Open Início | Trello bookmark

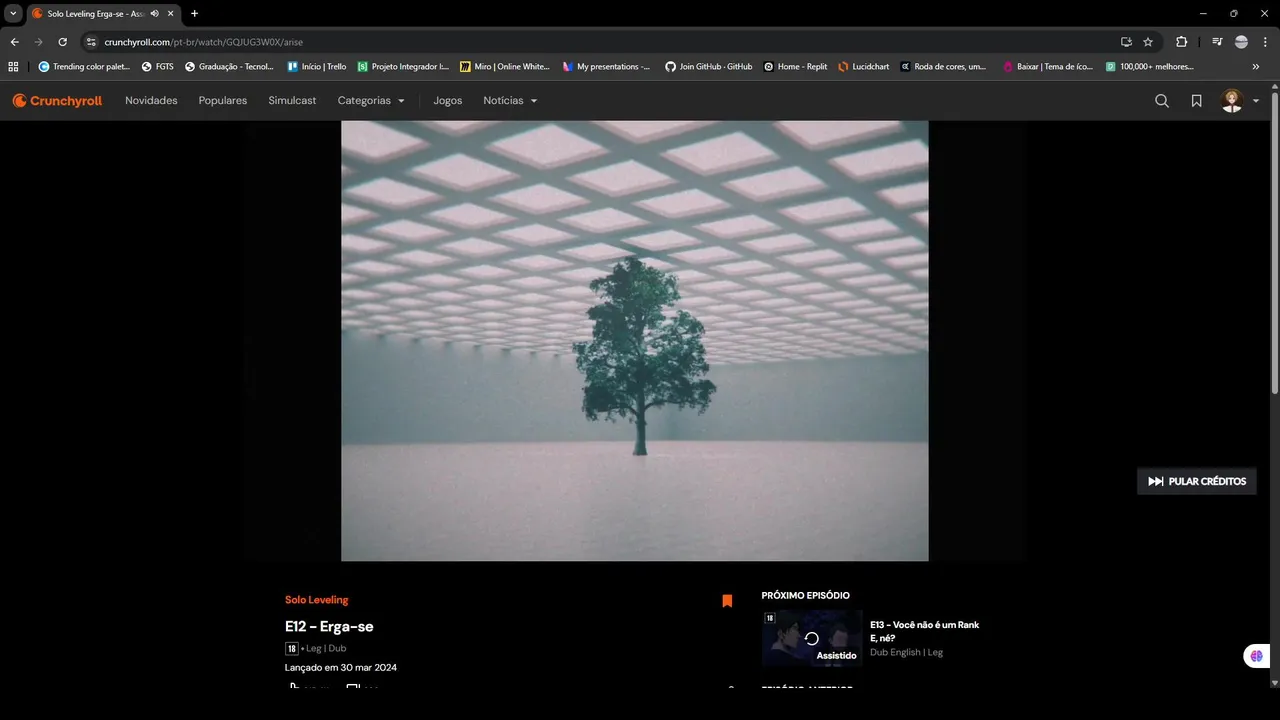[x=317, y=66]
